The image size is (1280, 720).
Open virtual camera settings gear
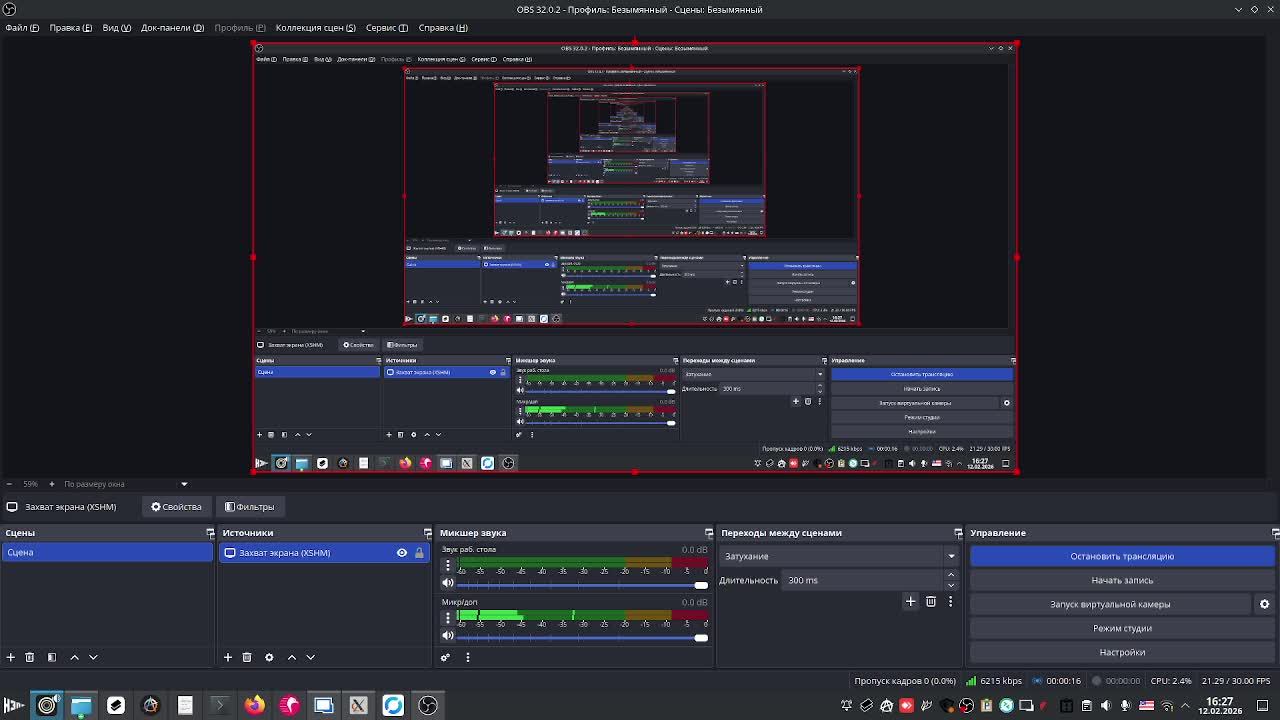coord(1264,604)
